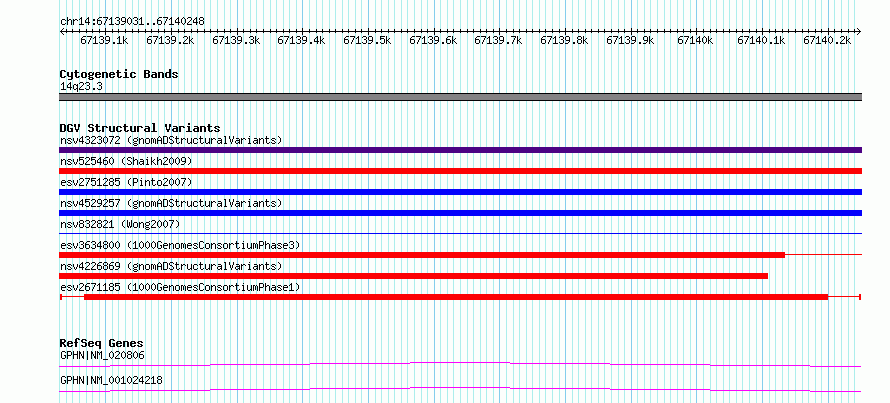Click the Cytogenetic Bands track title
Screen dimensions: 890x403
[119, 74]
